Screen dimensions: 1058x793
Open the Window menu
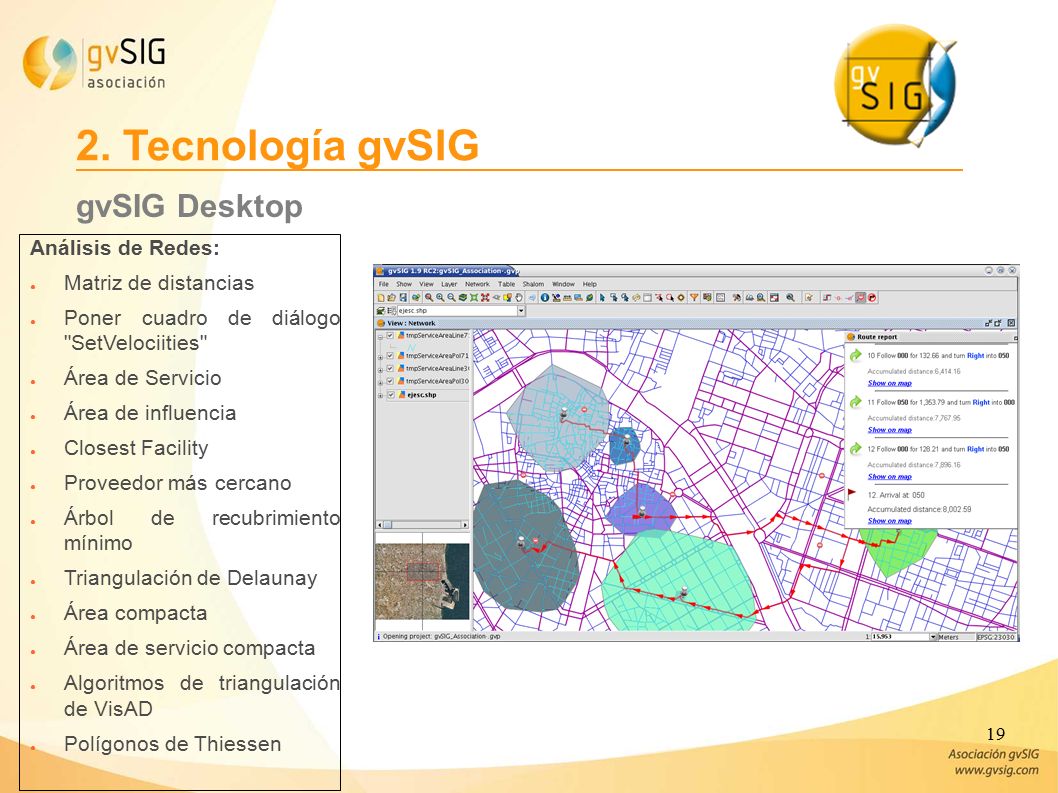click(563, 284)
